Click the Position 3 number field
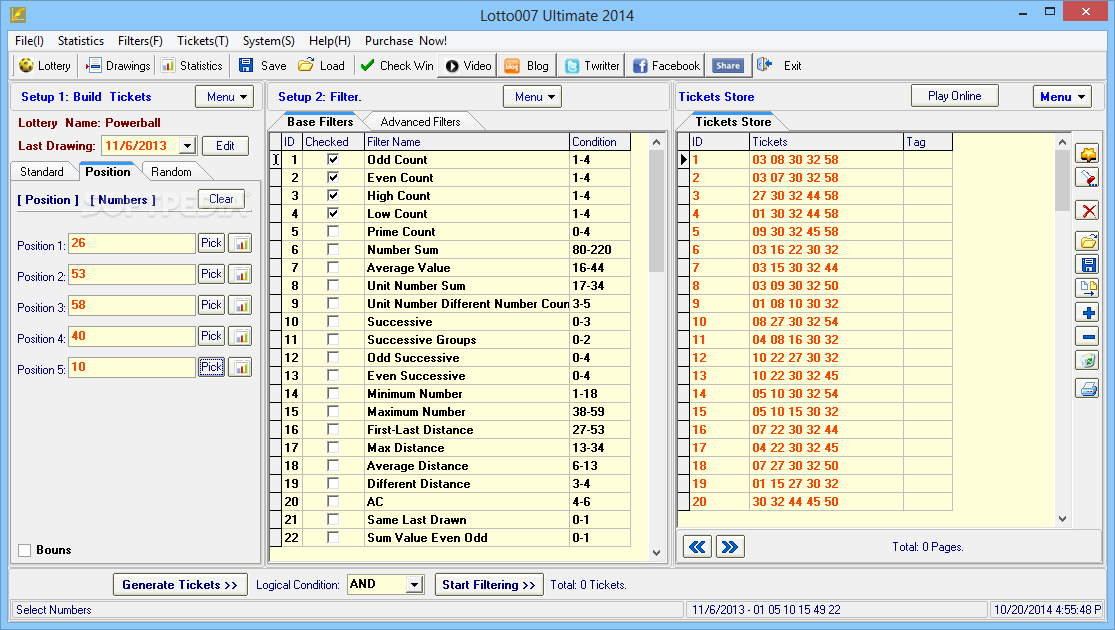 [x=132, y=306]
